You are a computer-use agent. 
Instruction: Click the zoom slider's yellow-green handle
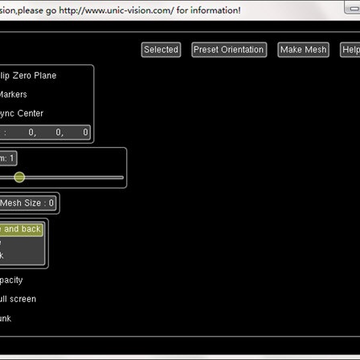coord(19,177)
